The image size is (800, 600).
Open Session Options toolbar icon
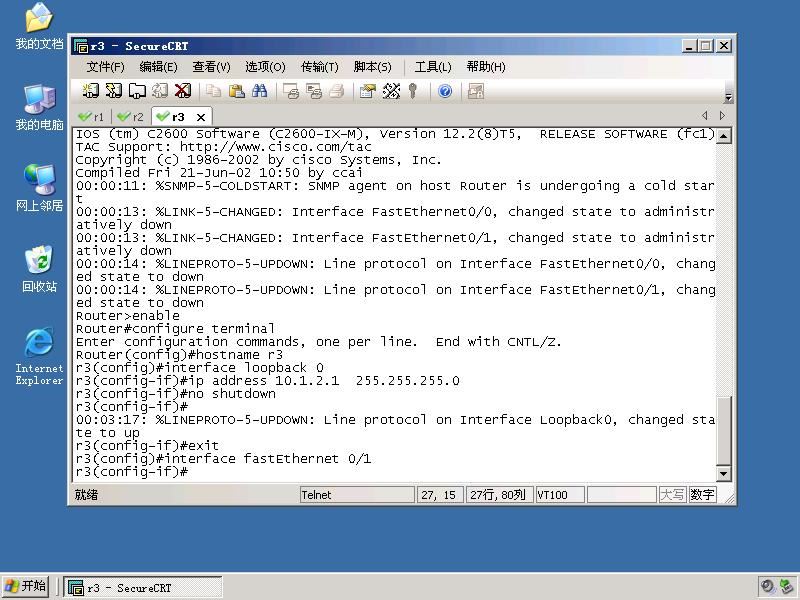point(368,91)
